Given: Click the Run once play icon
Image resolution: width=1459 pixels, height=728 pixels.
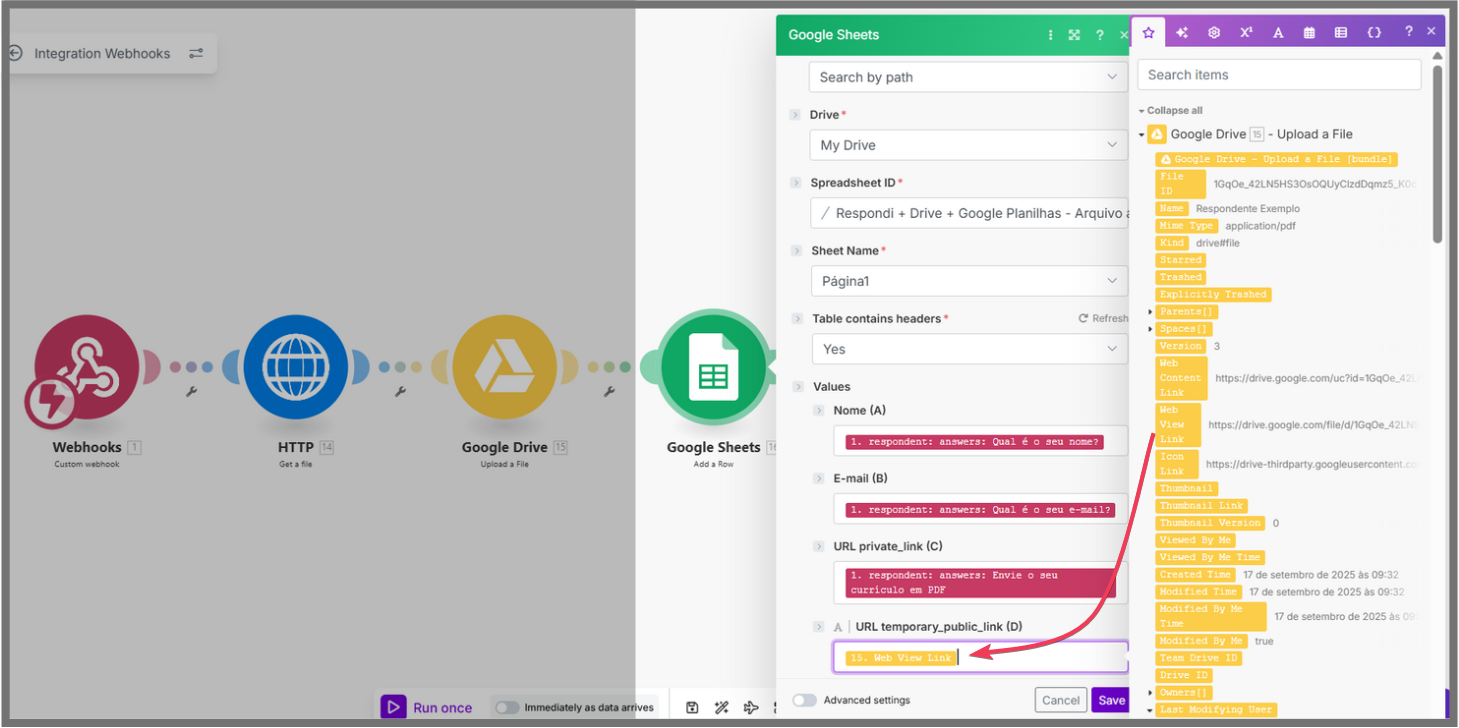Looking at the screenshot, I should point(393,707).
